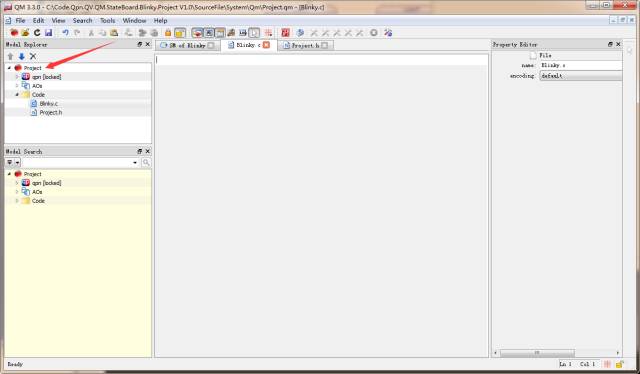The width and height of the screenshot is (640, 374).
Task: Click the gray gear toolbar icon
Action: pyautogui.click(x=373, y=33)
